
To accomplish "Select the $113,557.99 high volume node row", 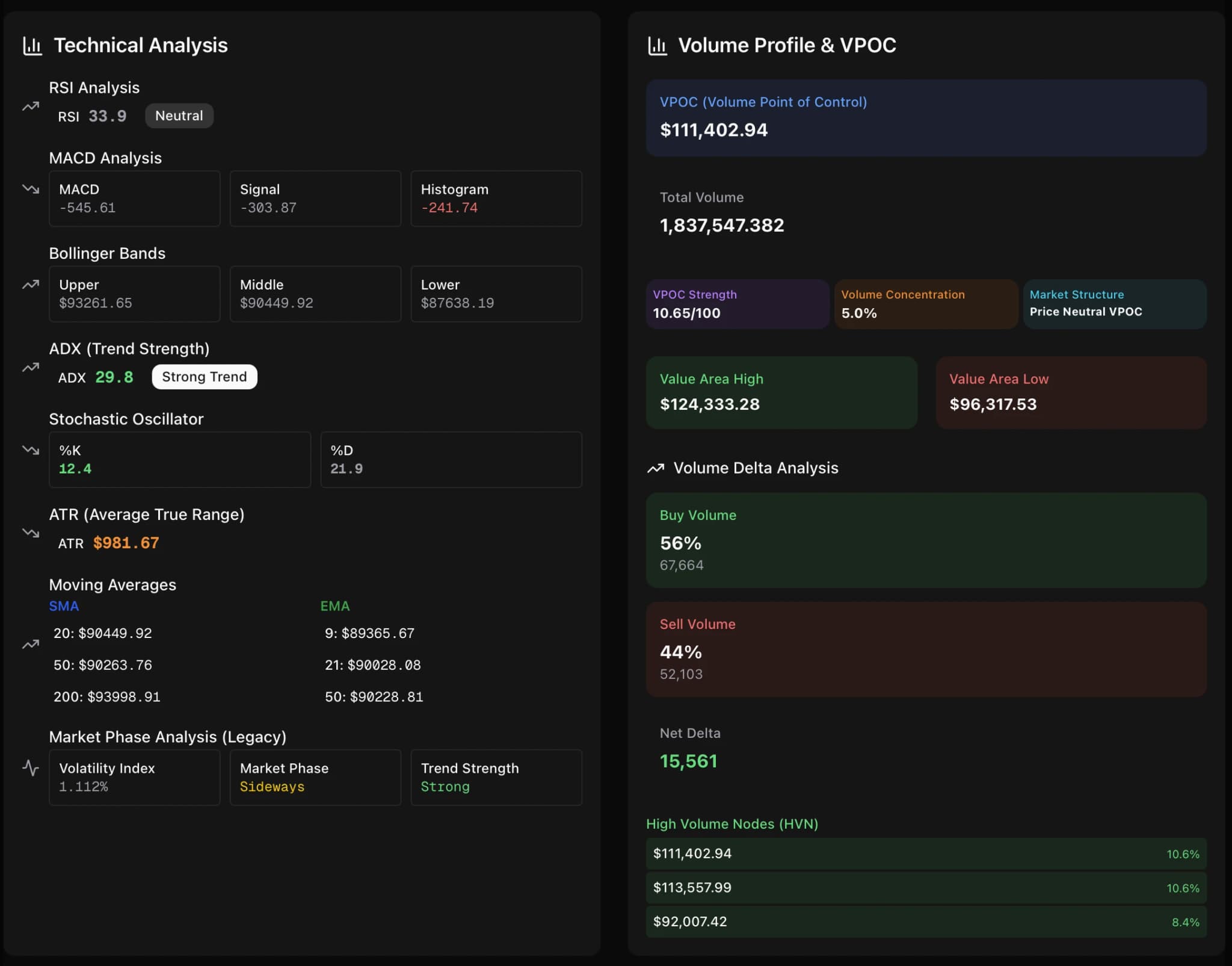I will point(926,887).
